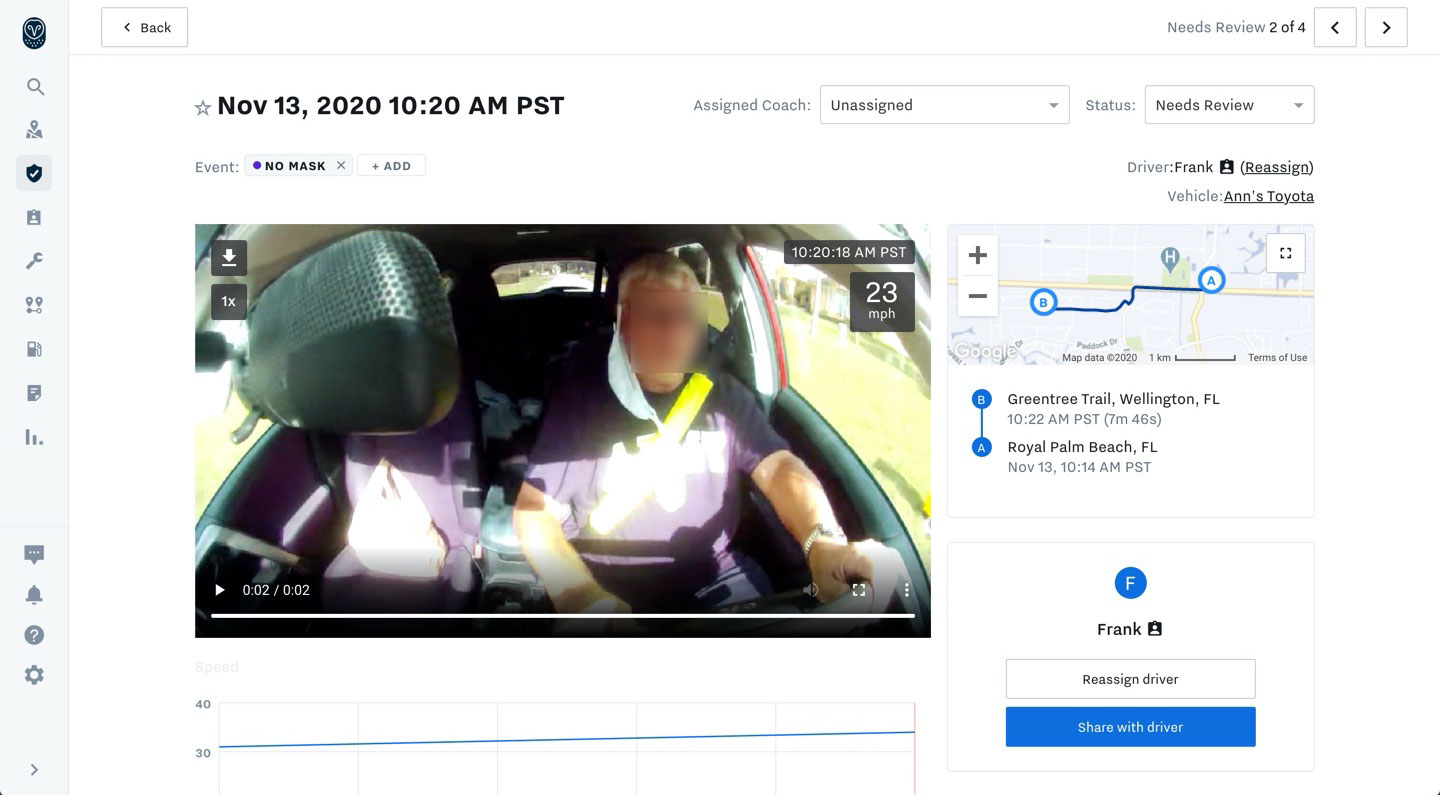
Task: Click Greentree Trail, Wellington, FL text
Action: pyautogui.click(x=1113, y=399)
